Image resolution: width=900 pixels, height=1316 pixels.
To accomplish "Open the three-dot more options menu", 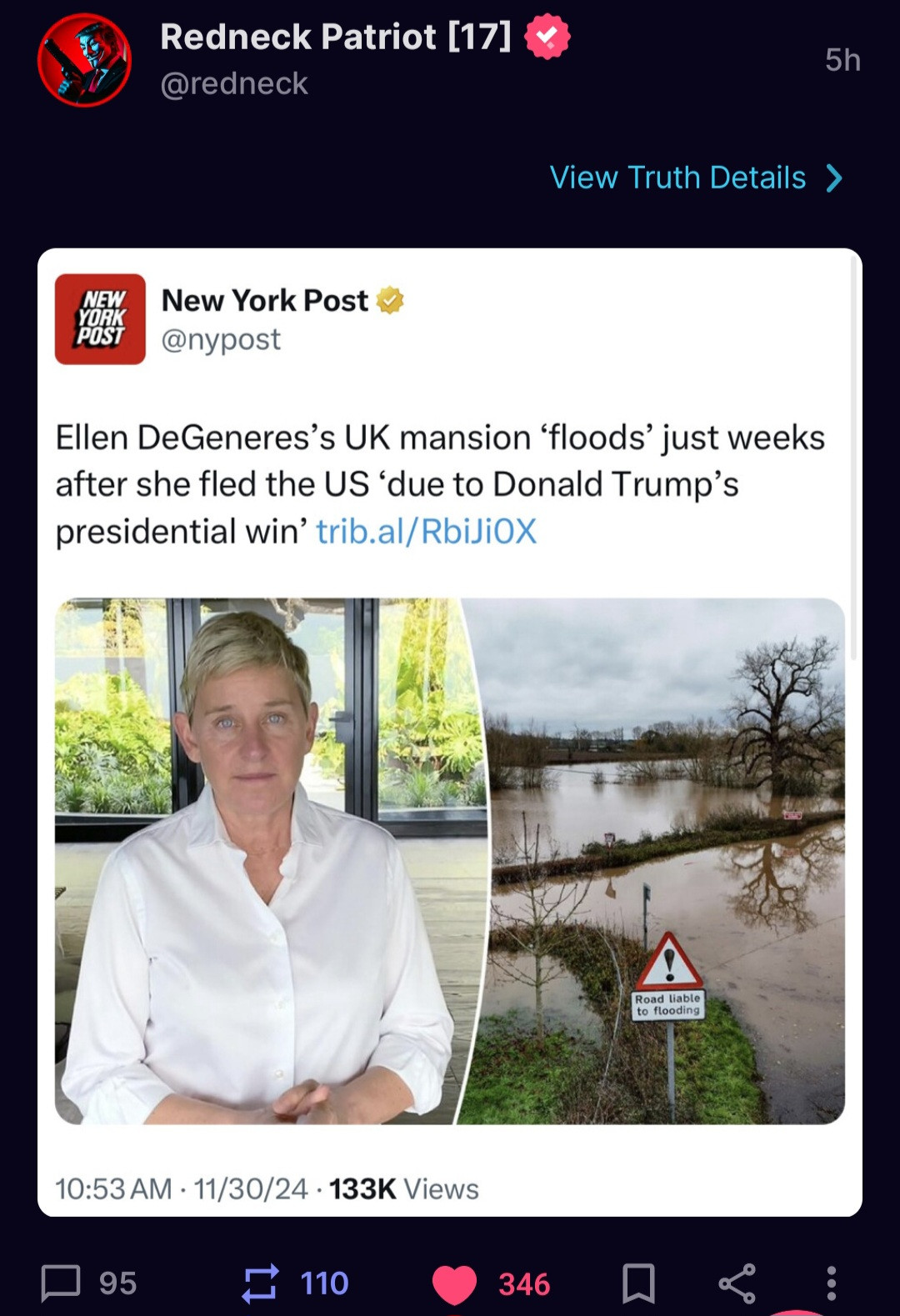I will pos(831,1283).
